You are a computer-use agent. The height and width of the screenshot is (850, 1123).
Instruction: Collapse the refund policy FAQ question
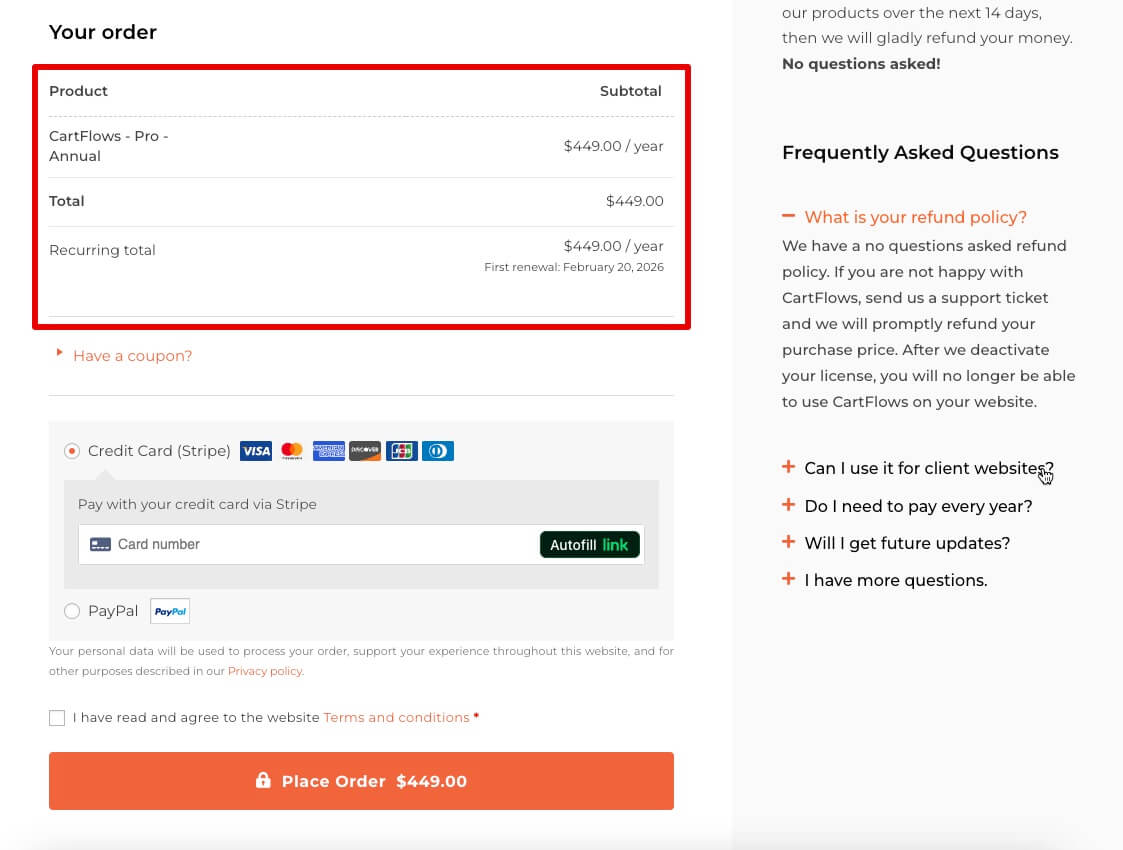tap(915, 217)
